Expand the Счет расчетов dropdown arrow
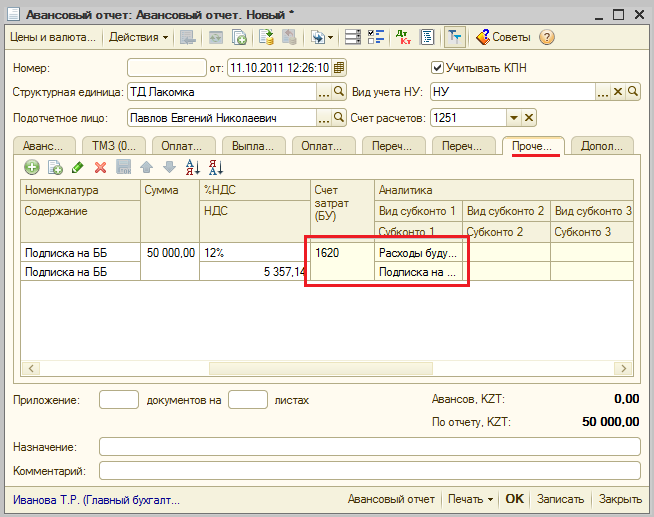The height and width of the screenshot is (517, 654). pyautogui.click(x=516, y=118)
